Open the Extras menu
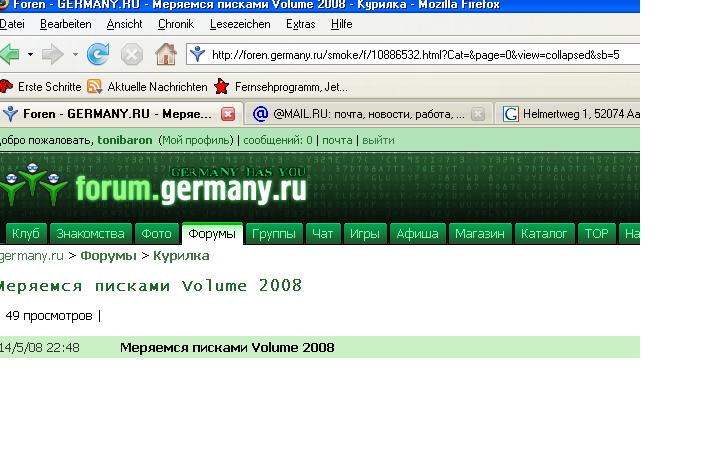720x450 pixels. [x=300, y=24]
